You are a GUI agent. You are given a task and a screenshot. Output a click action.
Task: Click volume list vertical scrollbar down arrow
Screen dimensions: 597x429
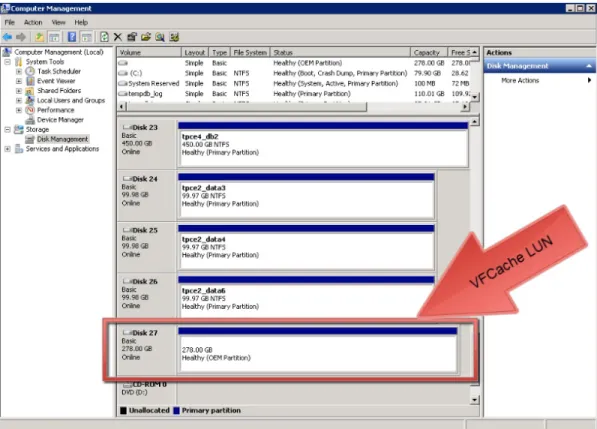pos(474,97)
